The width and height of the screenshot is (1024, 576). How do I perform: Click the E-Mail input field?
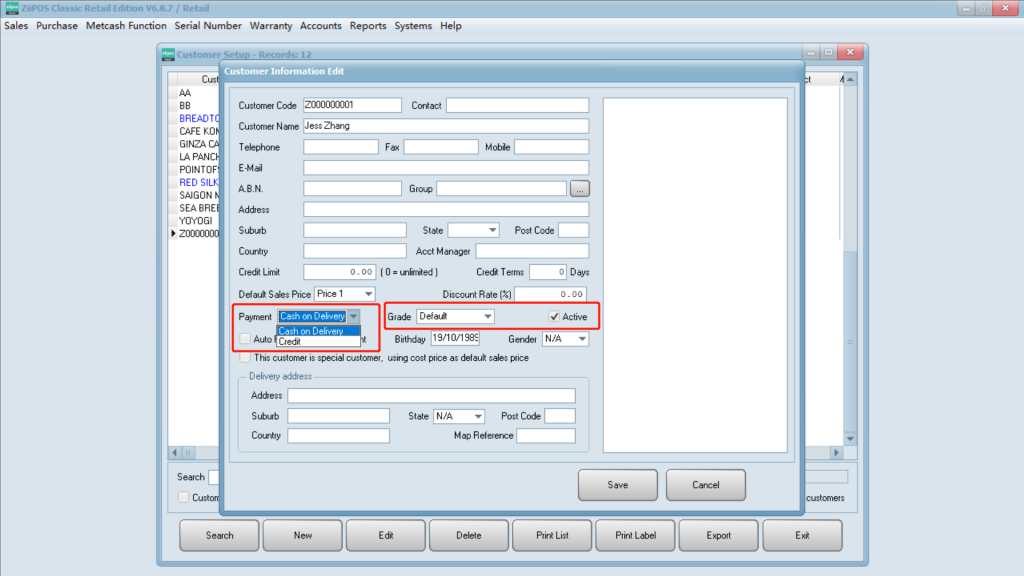click(x=445, y=168)
